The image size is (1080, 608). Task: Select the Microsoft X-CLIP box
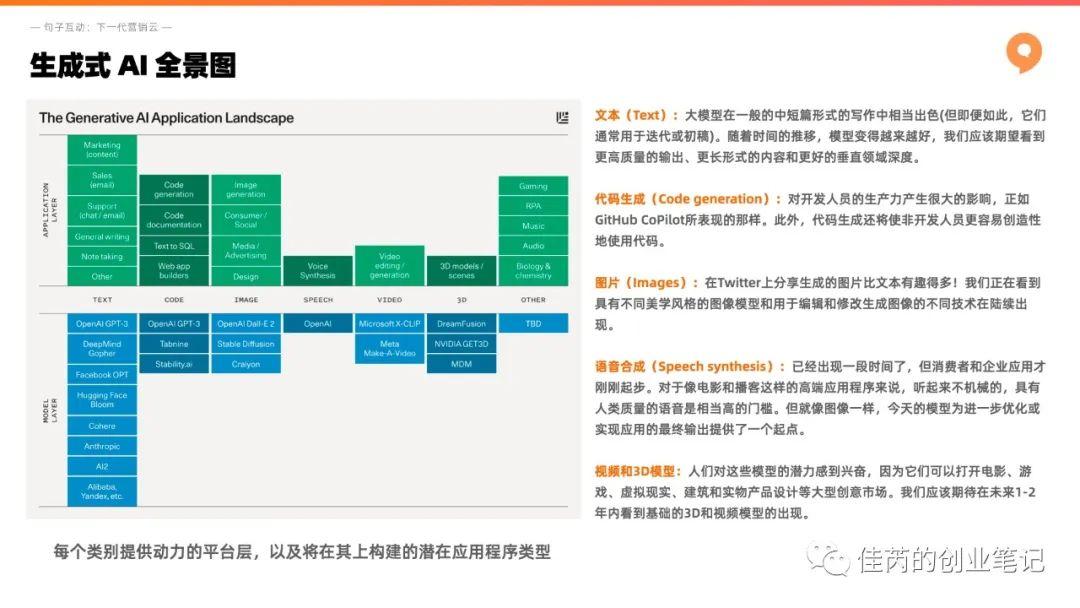(x=389, y=324)
